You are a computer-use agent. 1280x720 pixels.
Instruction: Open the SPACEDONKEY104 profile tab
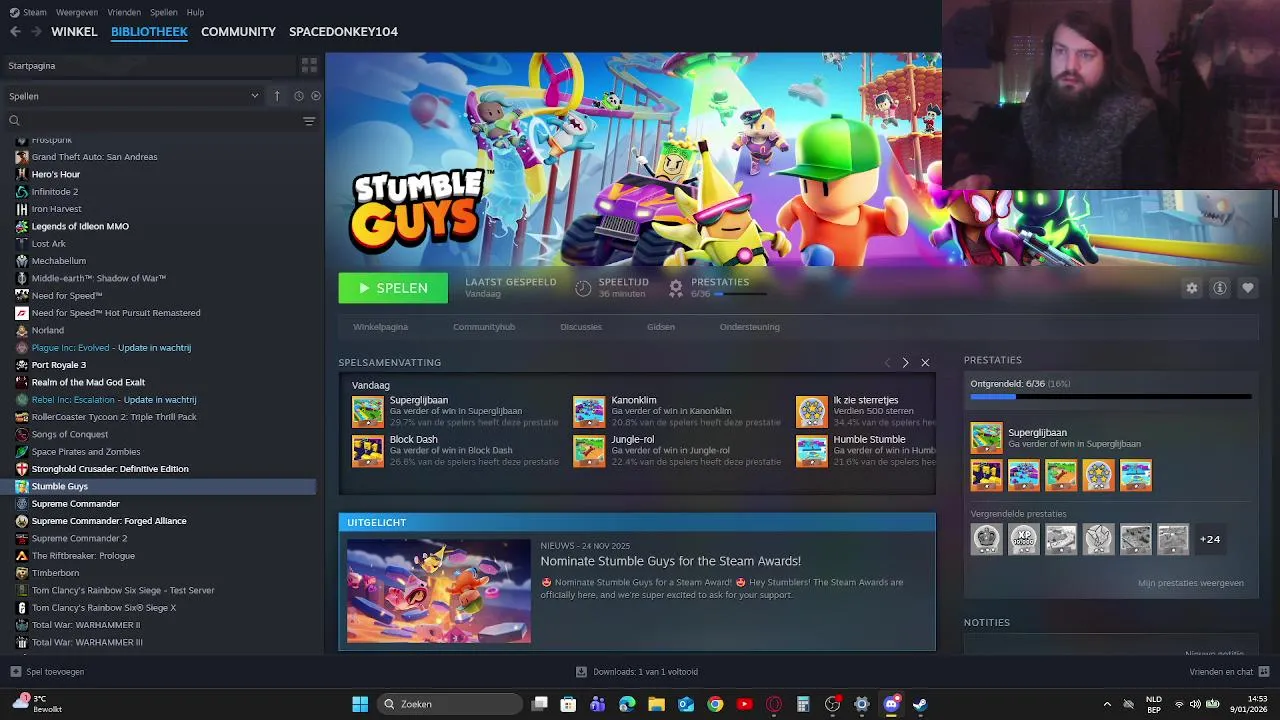click(x=343, y=32)
